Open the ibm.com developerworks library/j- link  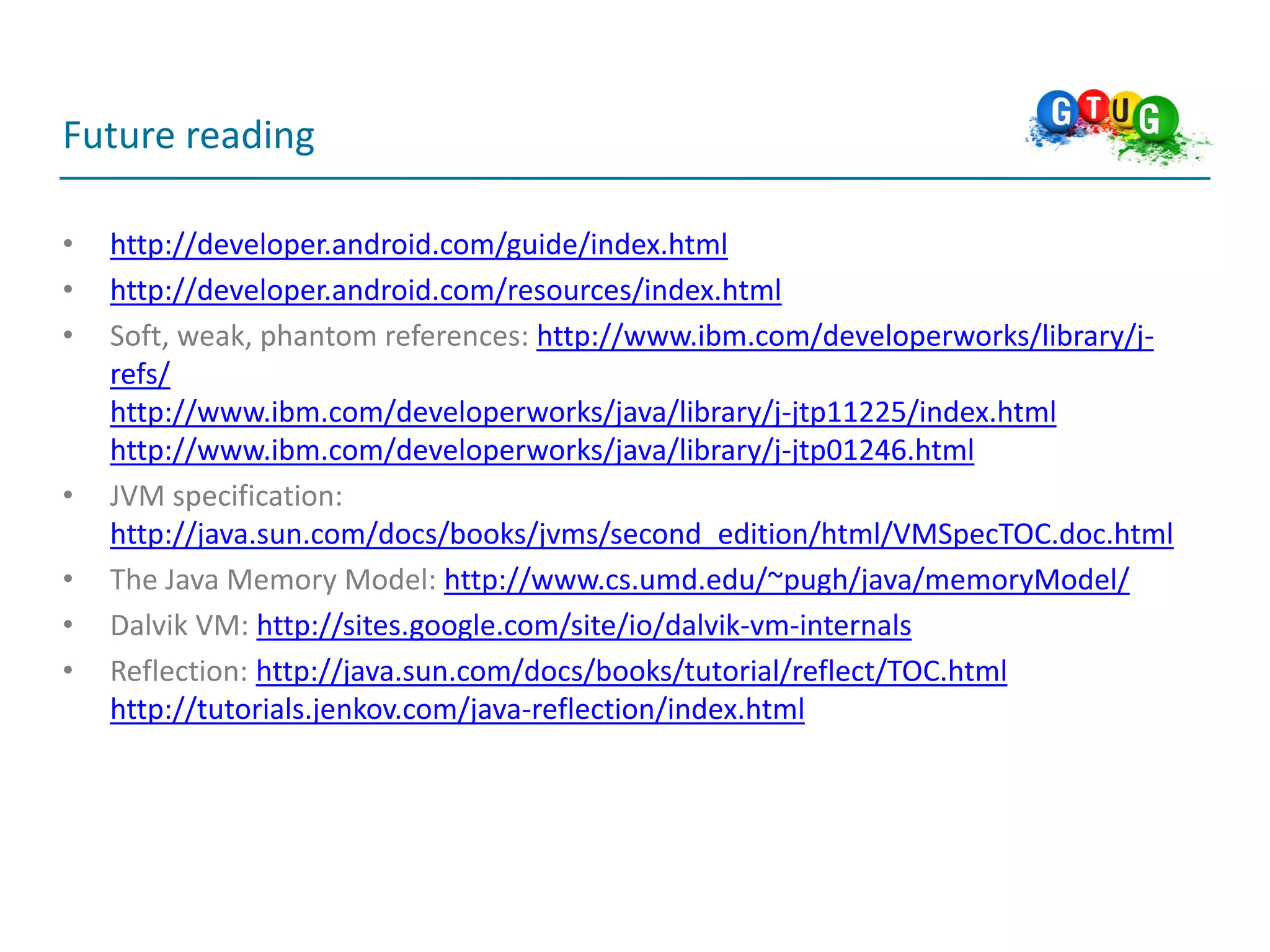(x=845, y=337)
